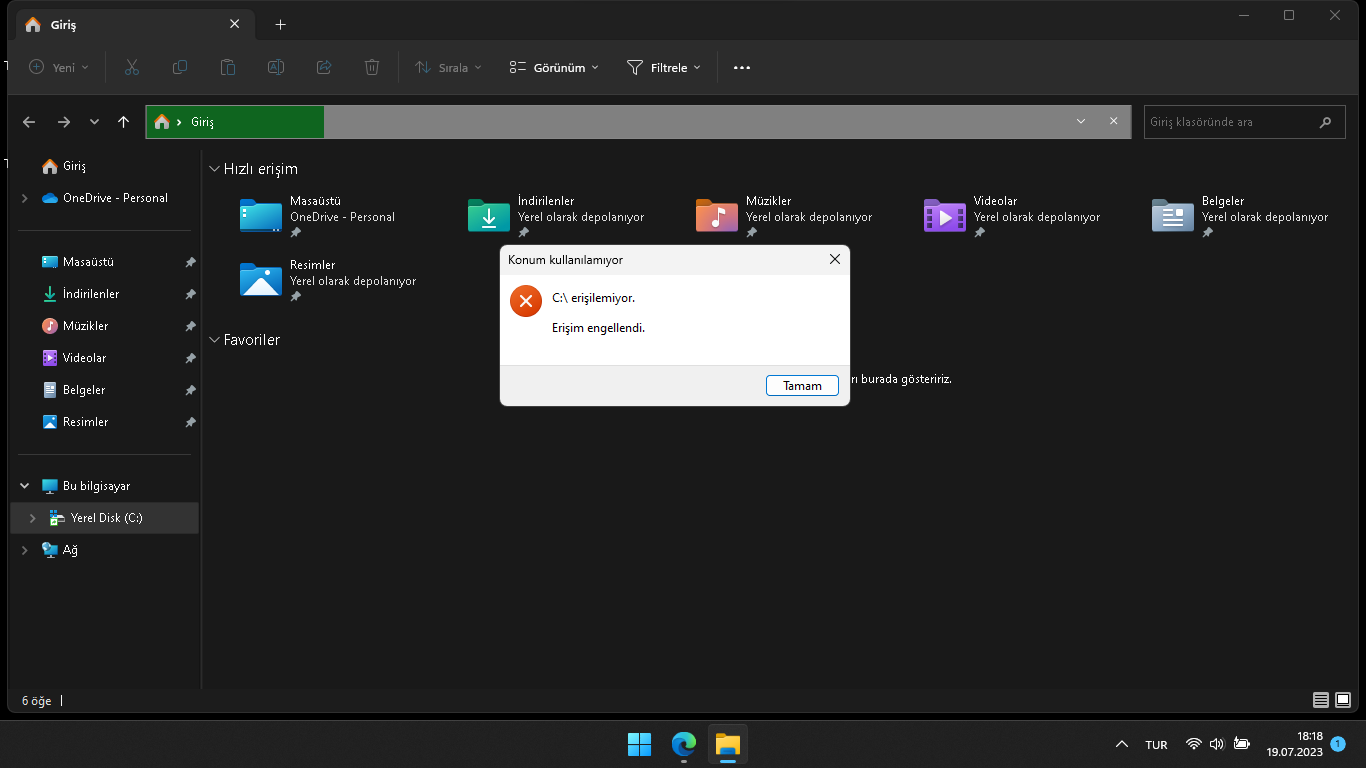
Task: Open the Resimler folder icon in Hızlı erişim
Action: (x=260, y=279)
